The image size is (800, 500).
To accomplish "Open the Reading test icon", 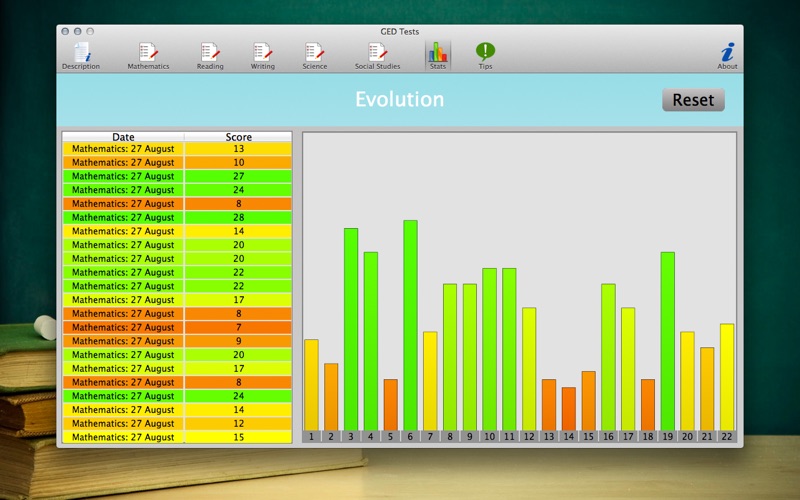I will tap(210, 56).
